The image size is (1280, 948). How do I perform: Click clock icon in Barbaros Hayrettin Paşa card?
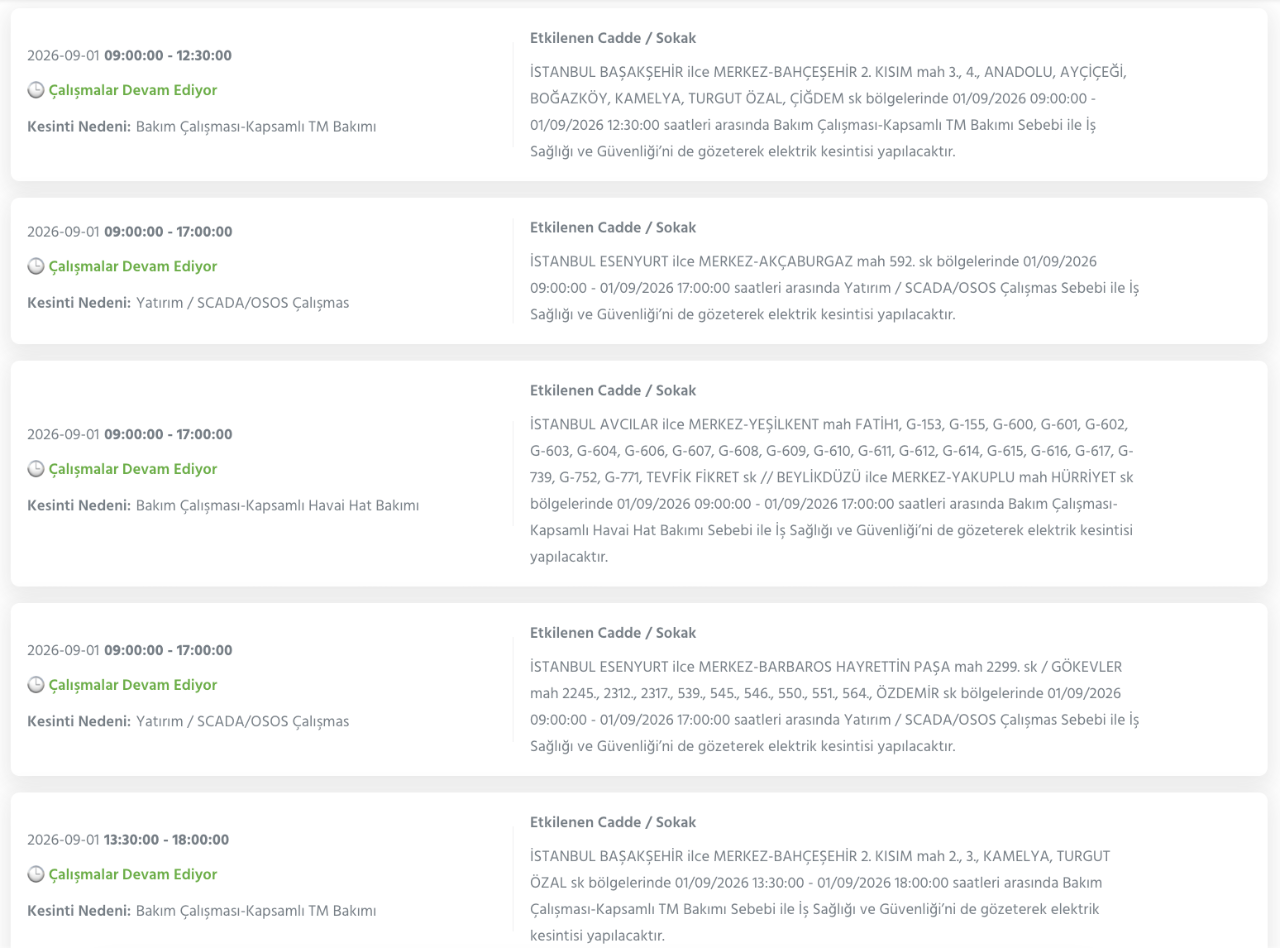pos(35,685)
